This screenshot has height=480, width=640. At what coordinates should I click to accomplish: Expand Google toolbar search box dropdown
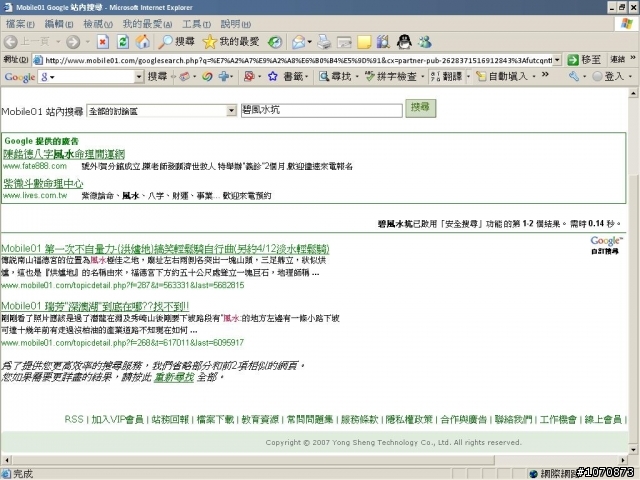pos(139,77)
